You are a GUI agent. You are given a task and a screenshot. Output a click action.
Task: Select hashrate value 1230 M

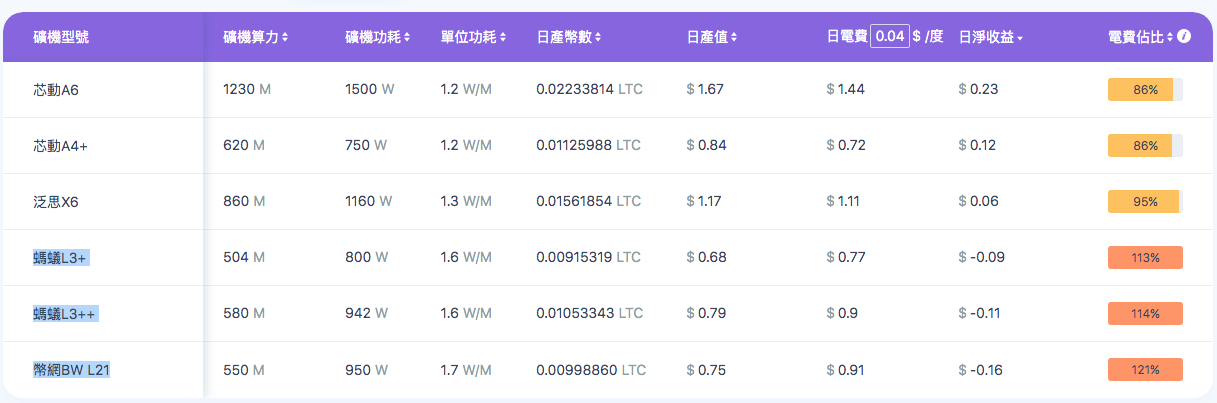coord(247,89)
